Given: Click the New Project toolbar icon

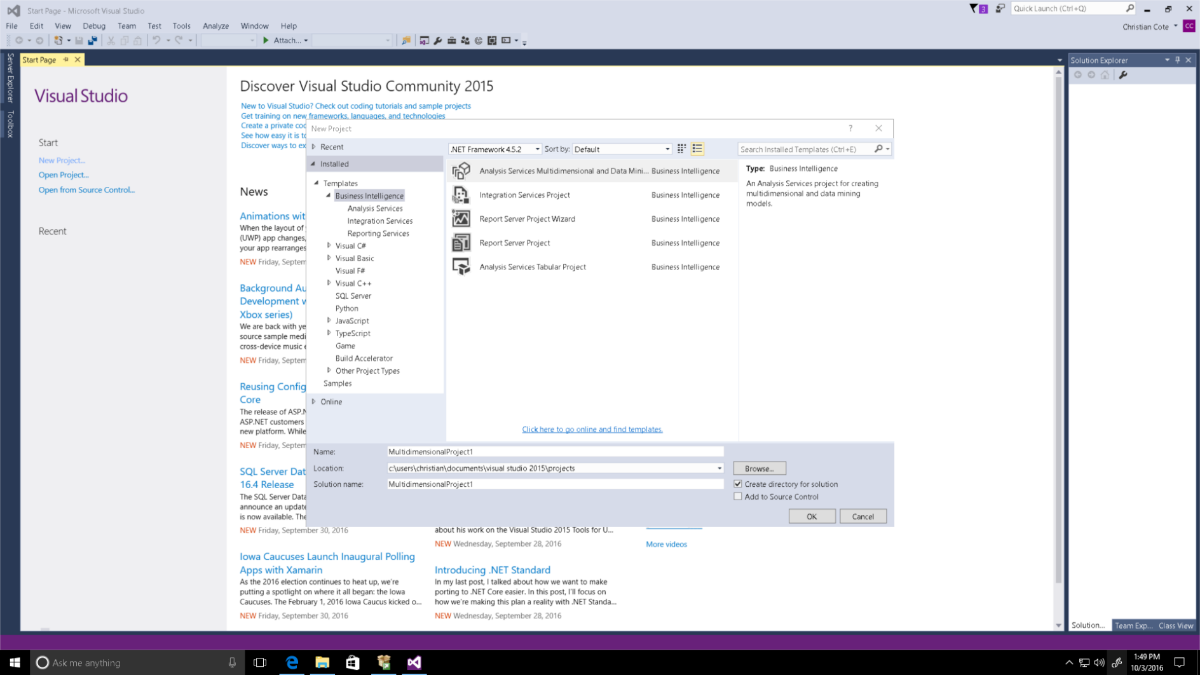Looking at the screenshot, I should pos(59,41).
